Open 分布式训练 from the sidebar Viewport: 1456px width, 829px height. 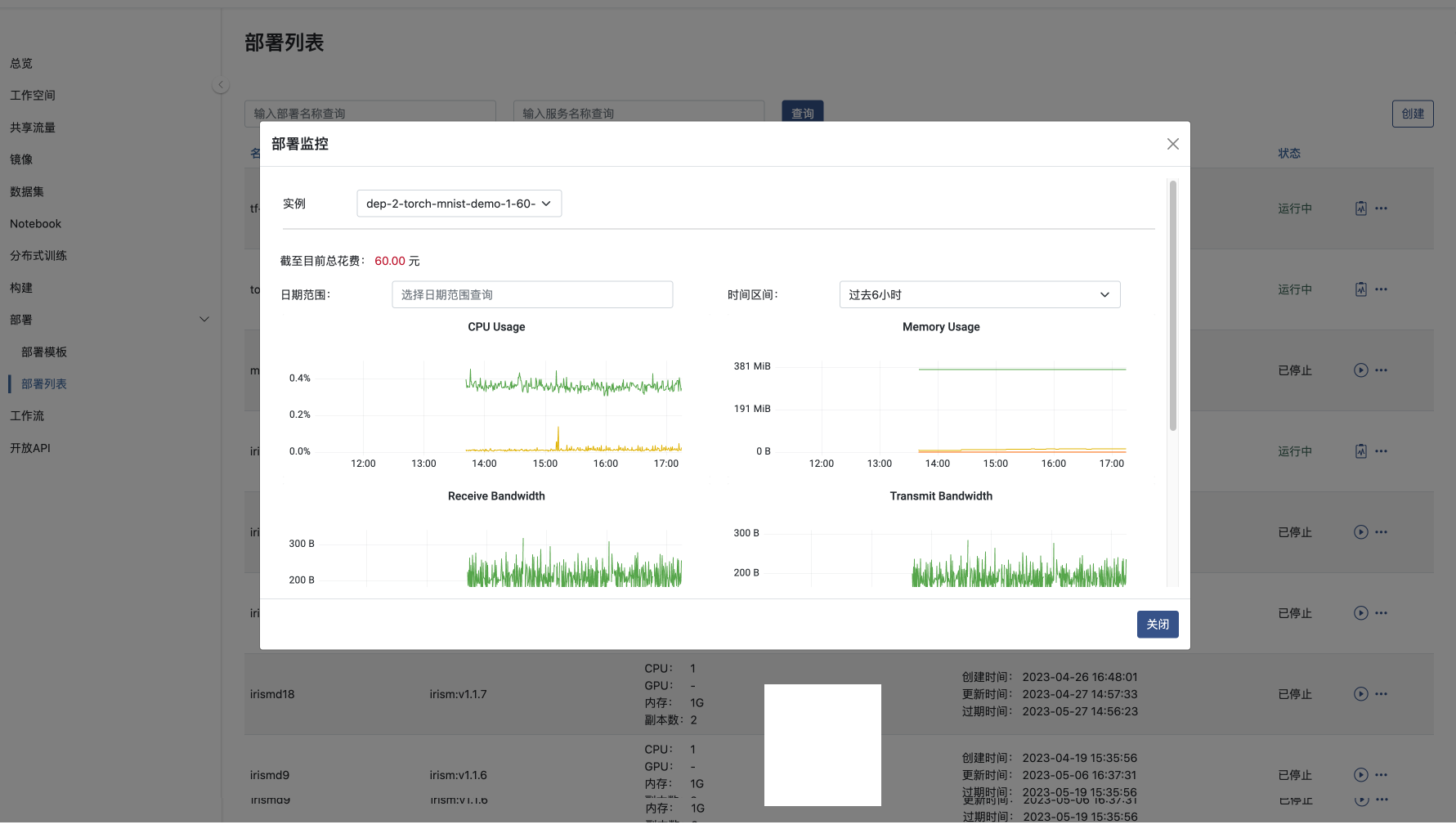38,256
